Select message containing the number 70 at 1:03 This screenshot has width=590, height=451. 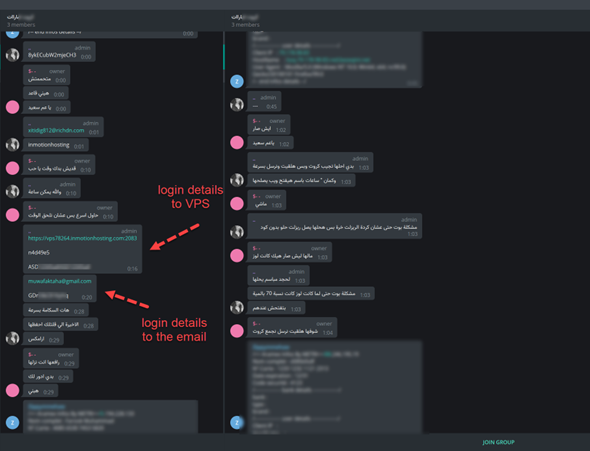(x=311, y=293)
